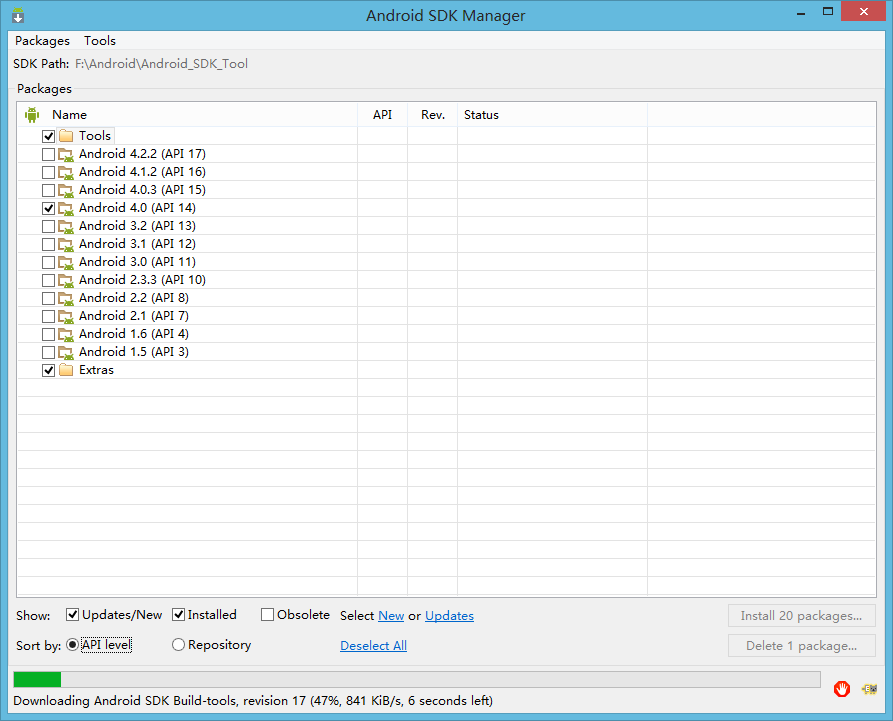Toggle the Updates/New show checkbox

click(72, 615)
